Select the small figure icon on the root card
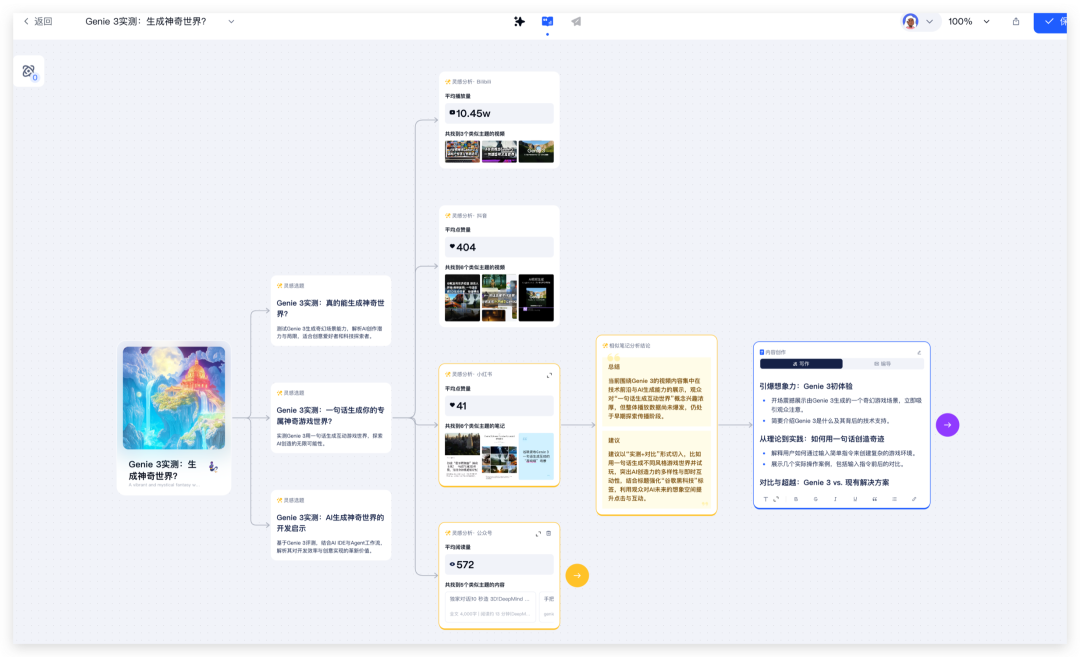 [214, 467]
